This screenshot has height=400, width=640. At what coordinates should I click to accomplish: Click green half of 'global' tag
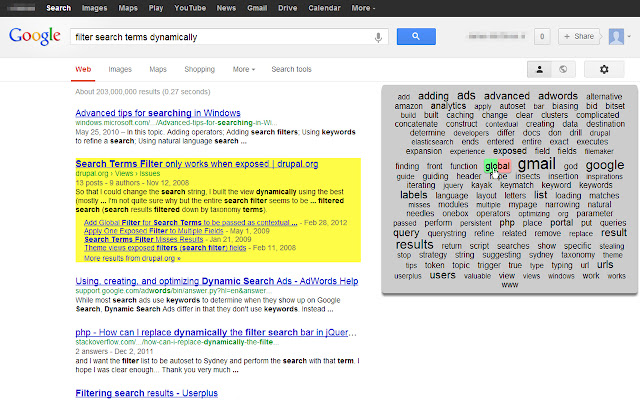tap(491, 166)
